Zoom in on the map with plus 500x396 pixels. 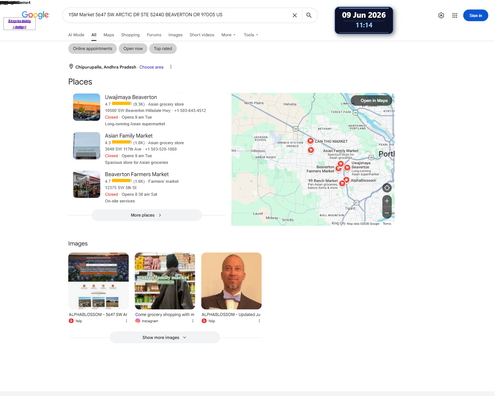tap(387, 201)
